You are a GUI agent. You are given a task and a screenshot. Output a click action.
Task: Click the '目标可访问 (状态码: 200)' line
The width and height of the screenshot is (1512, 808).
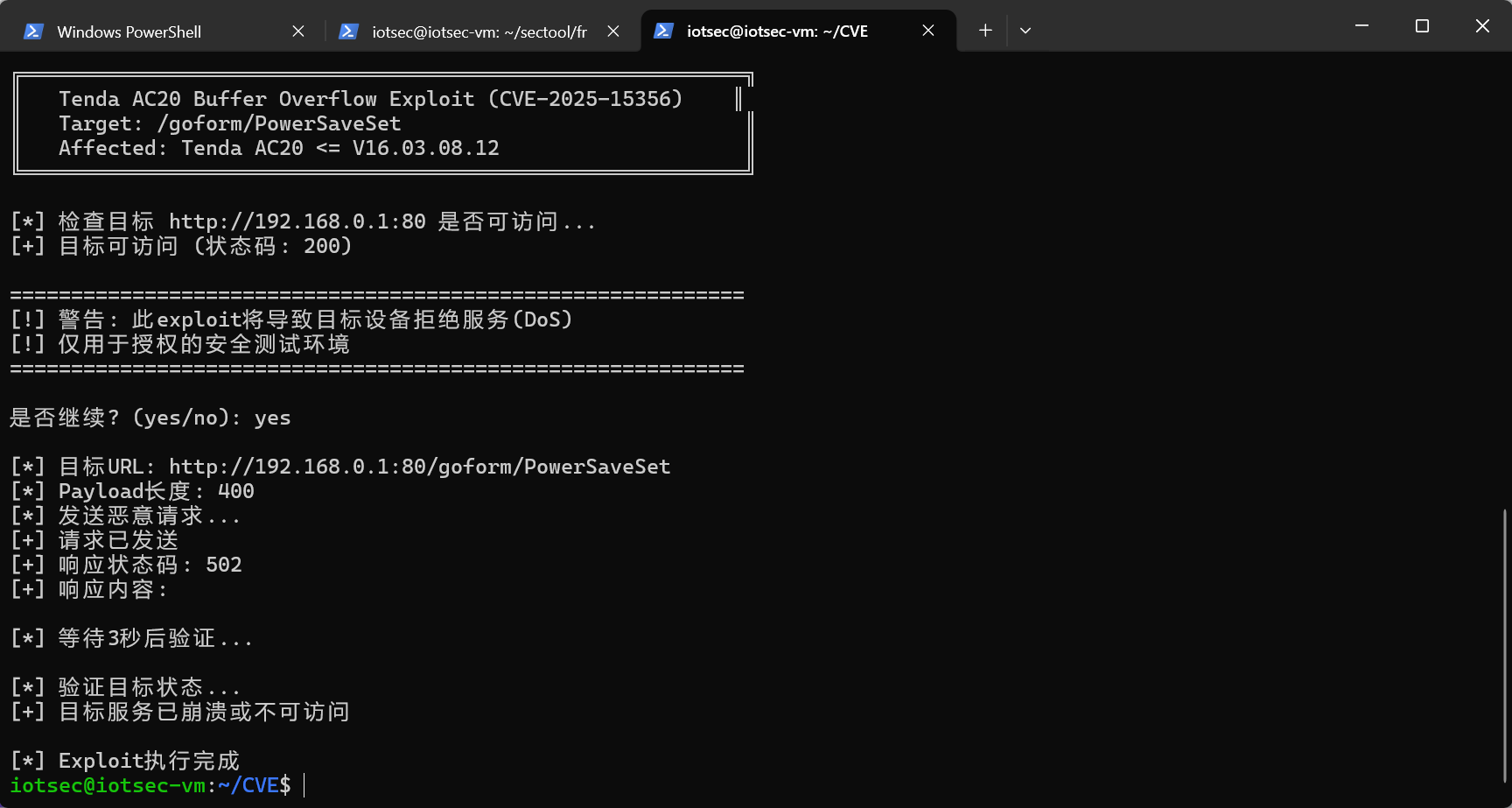181,246
